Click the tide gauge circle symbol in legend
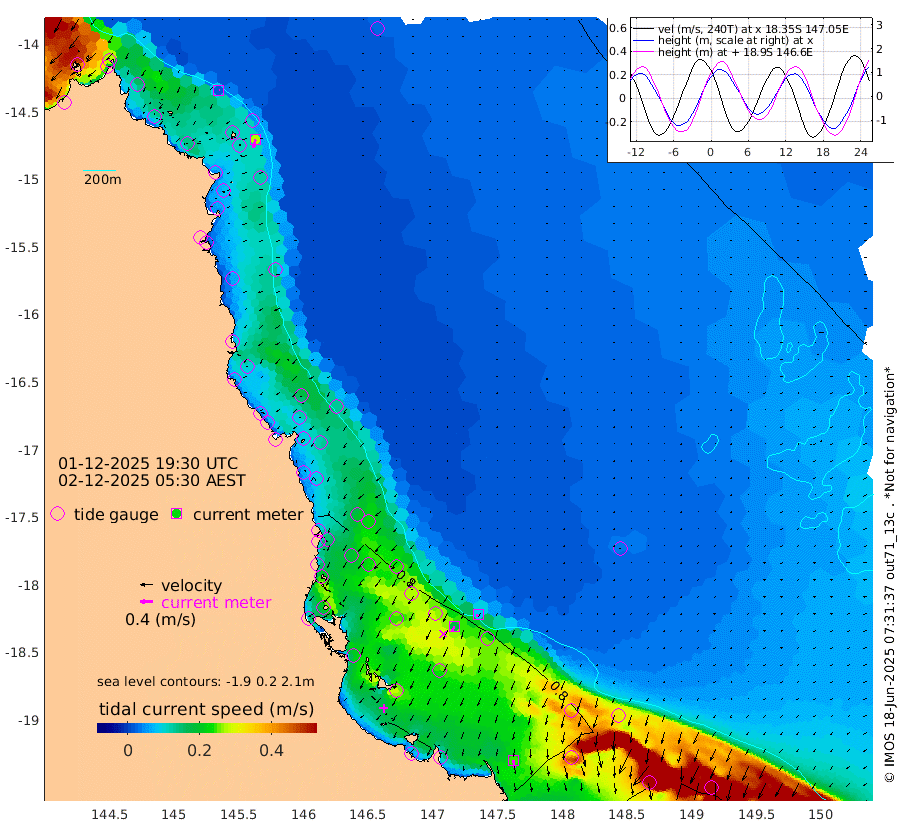The width and height of the screenshot is (900, 834). pyautogui.click(x=57, y=514)
